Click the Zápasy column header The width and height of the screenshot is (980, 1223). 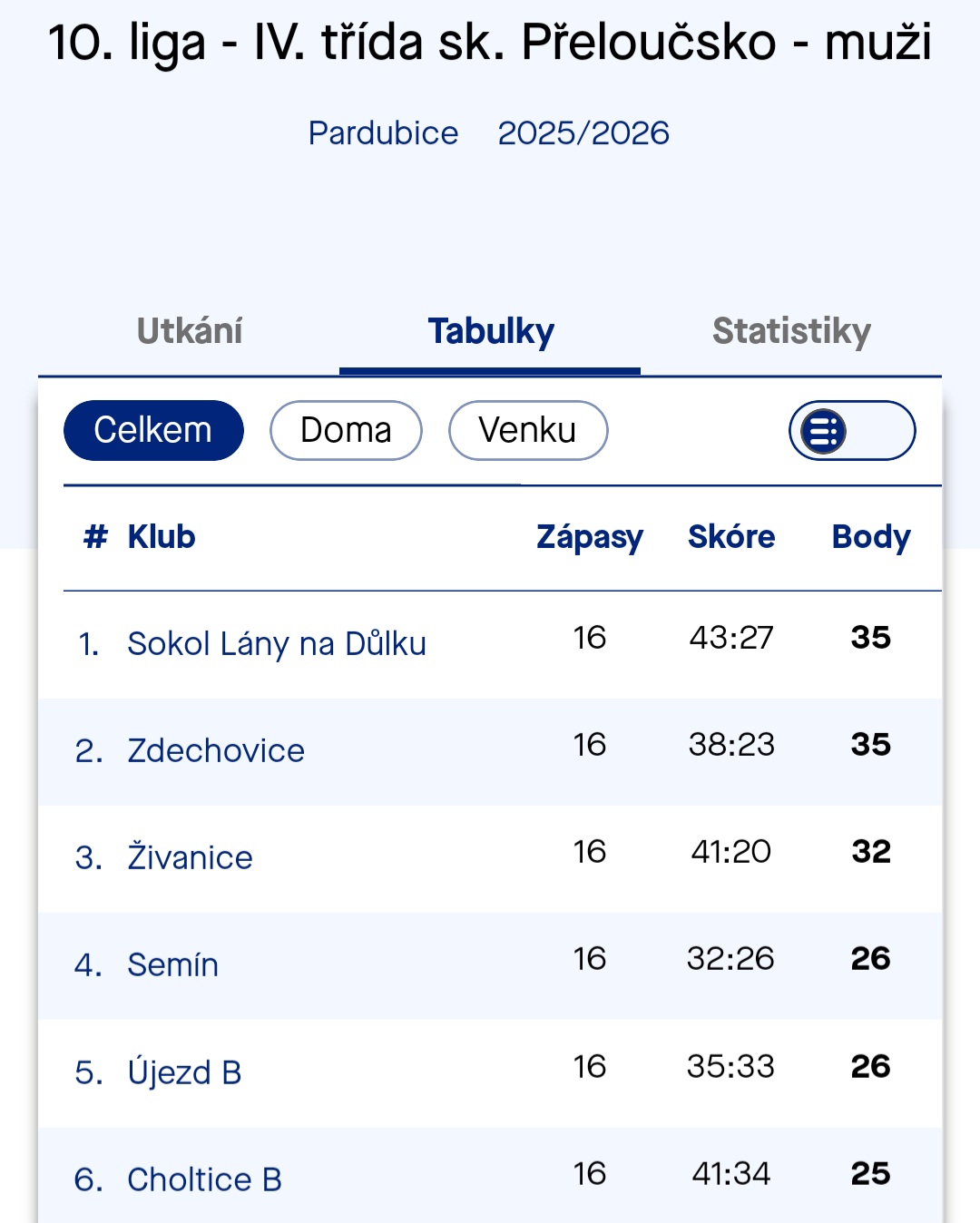(x=590, y=537)
